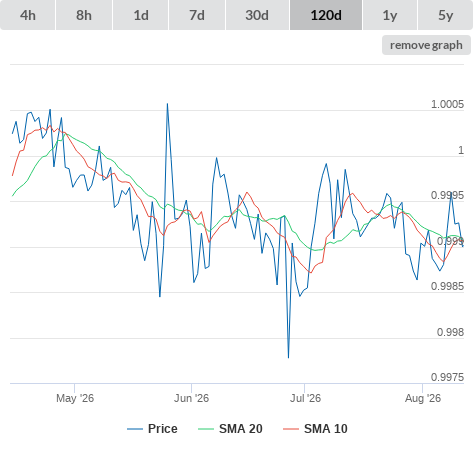Select the 7d range tab
The width and height of the screenshot is (474, 455).
pos(197,15)
